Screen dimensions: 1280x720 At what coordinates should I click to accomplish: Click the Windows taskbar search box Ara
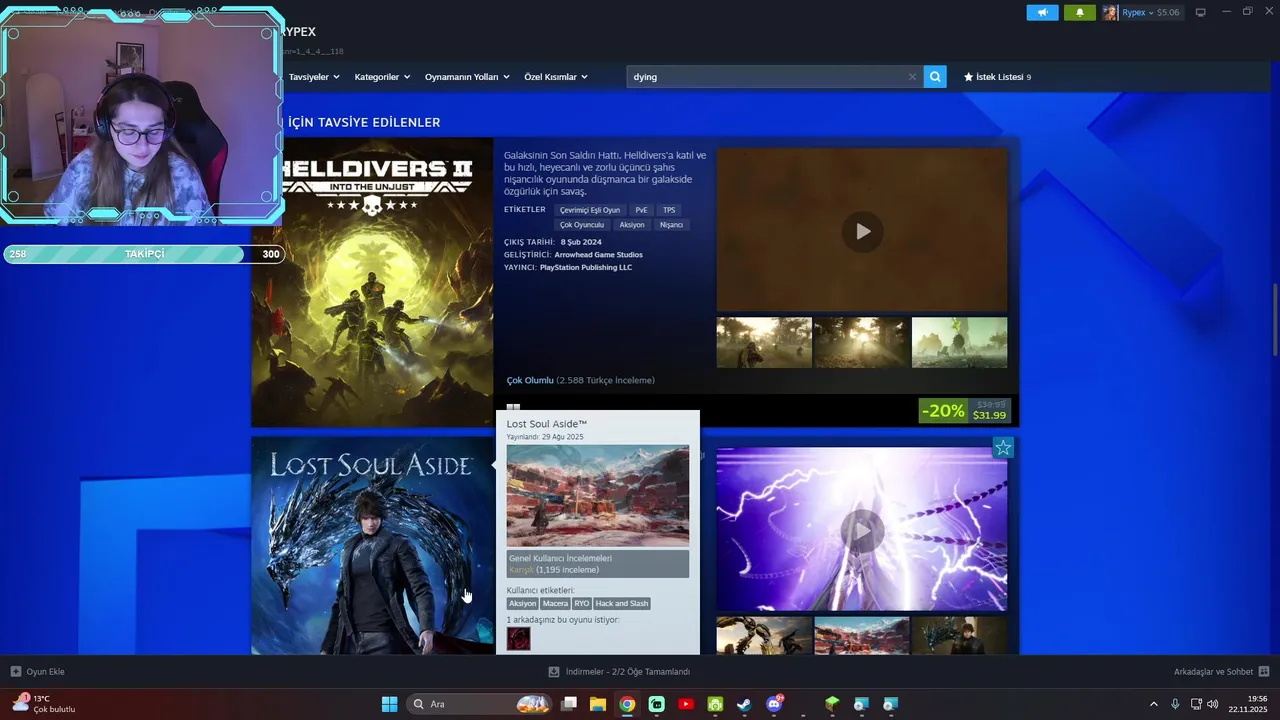pyautogui.click(x=481, y=704)
